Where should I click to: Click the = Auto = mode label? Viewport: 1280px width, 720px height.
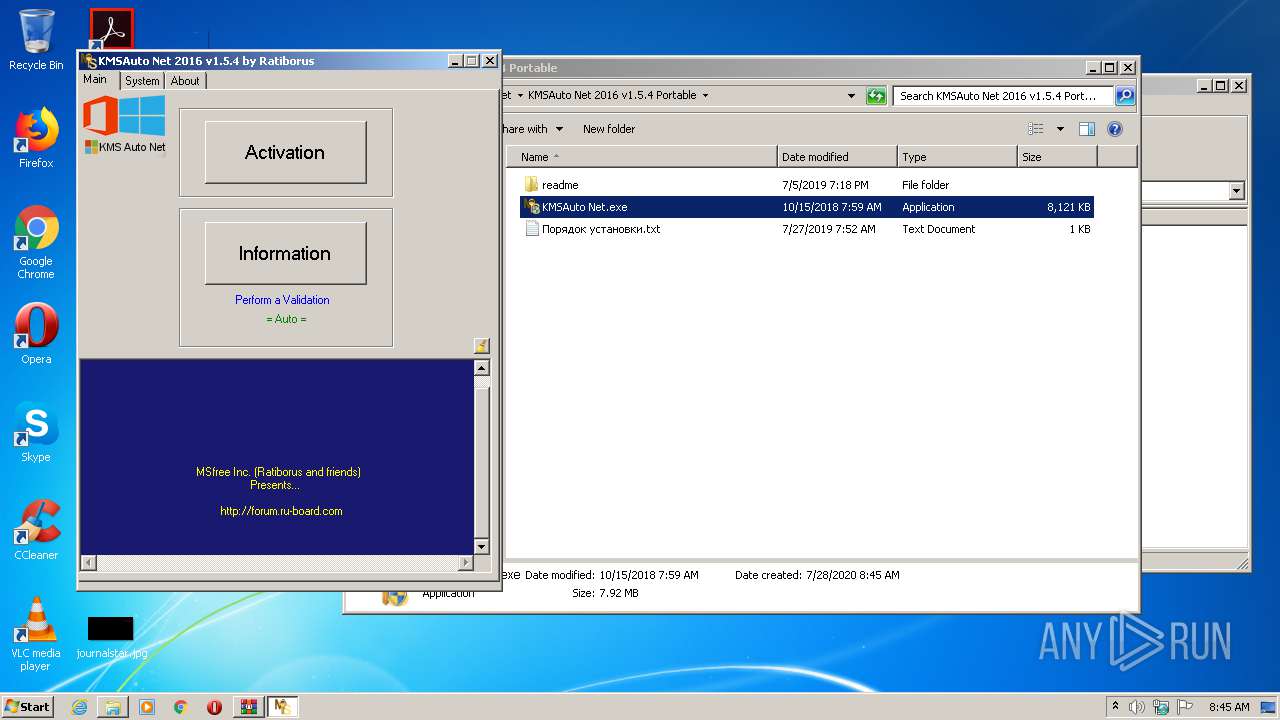coord(286,319)
